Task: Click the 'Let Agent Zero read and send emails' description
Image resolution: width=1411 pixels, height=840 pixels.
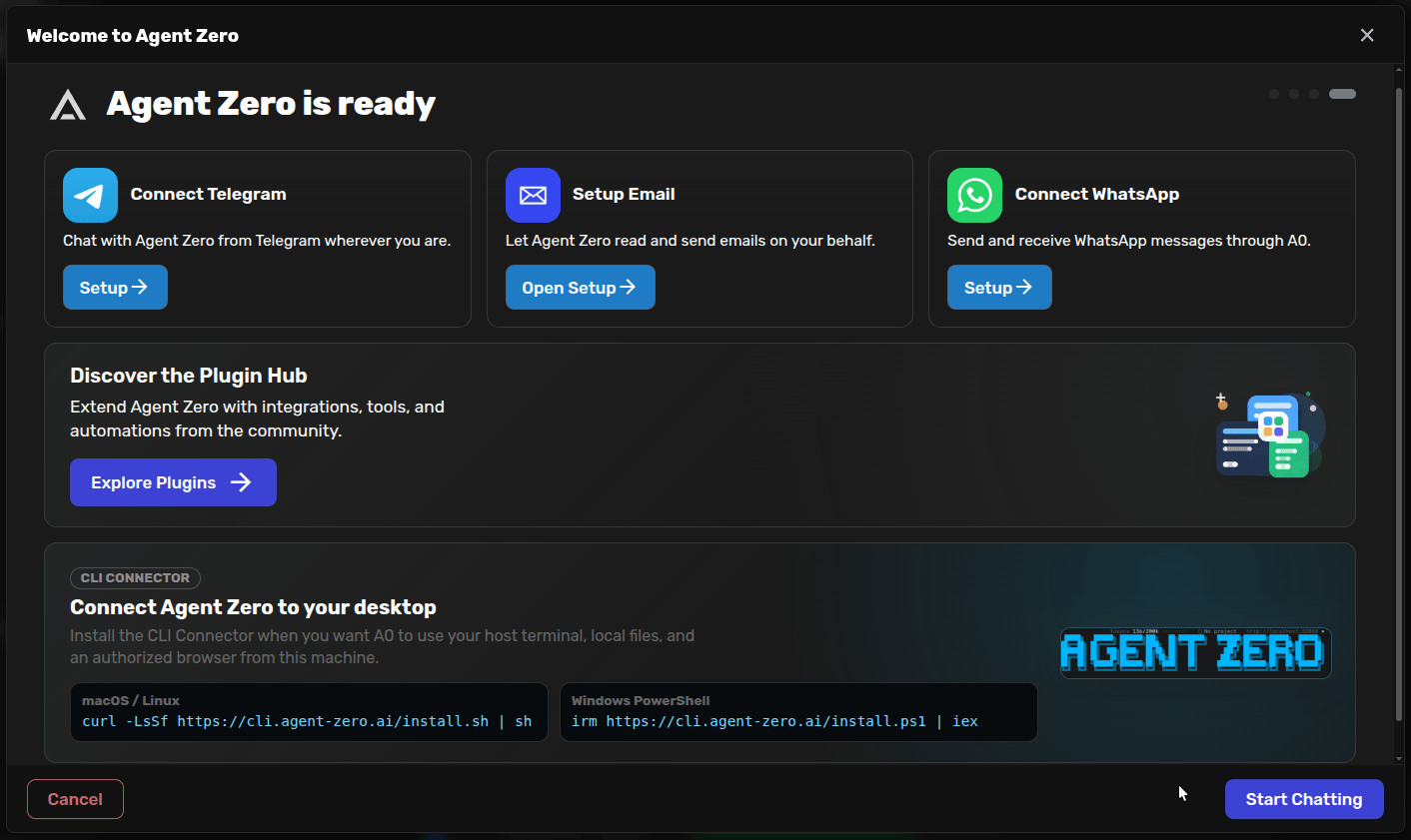Action: (691, 241)
